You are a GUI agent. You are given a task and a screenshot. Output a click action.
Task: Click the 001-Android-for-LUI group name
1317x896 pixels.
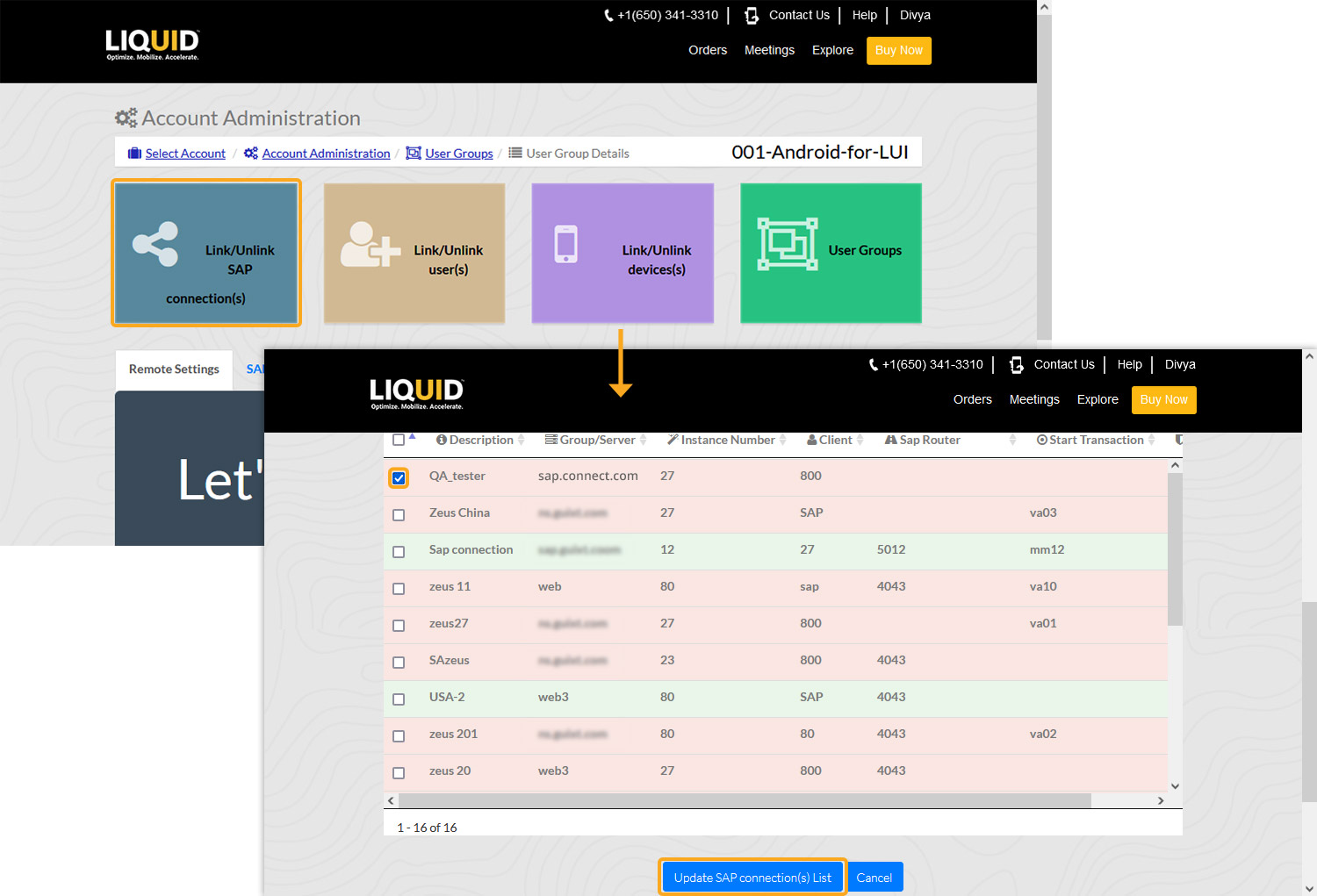(820, 152)
